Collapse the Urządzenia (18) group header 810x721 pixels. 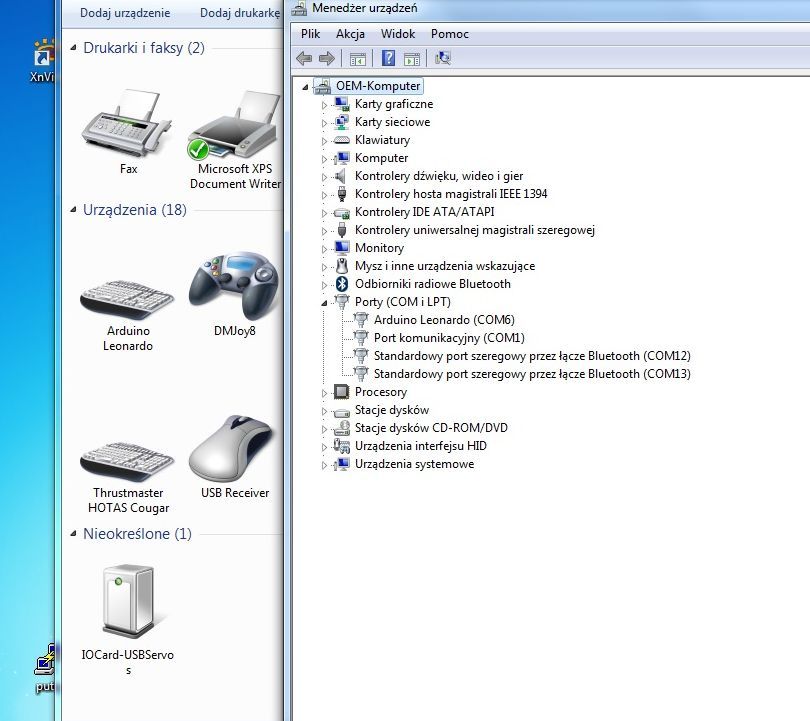(74, 210)
